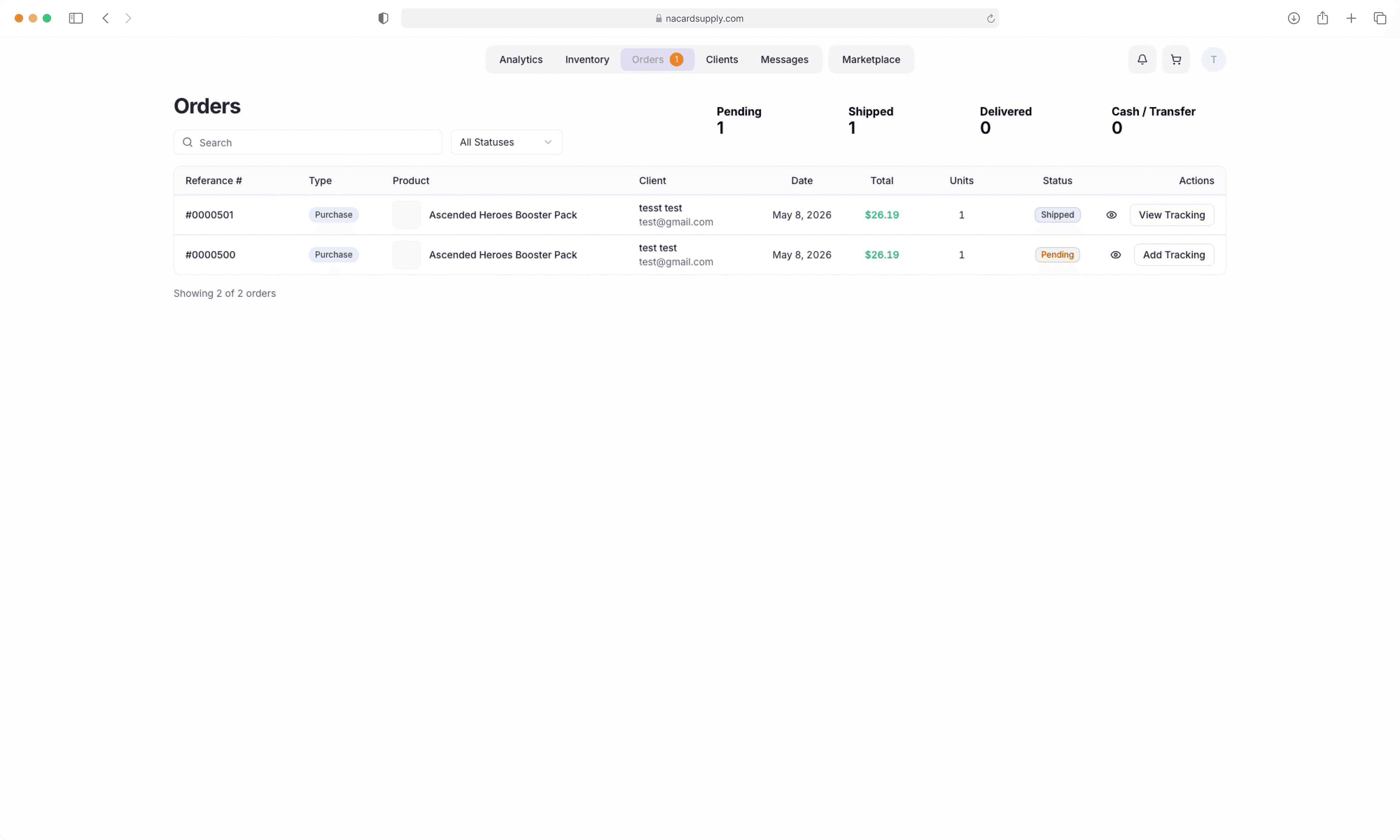Show Safari downloads
Image resolution: width=1400 pixels, height=840 pixels.
pos(1293,18)
